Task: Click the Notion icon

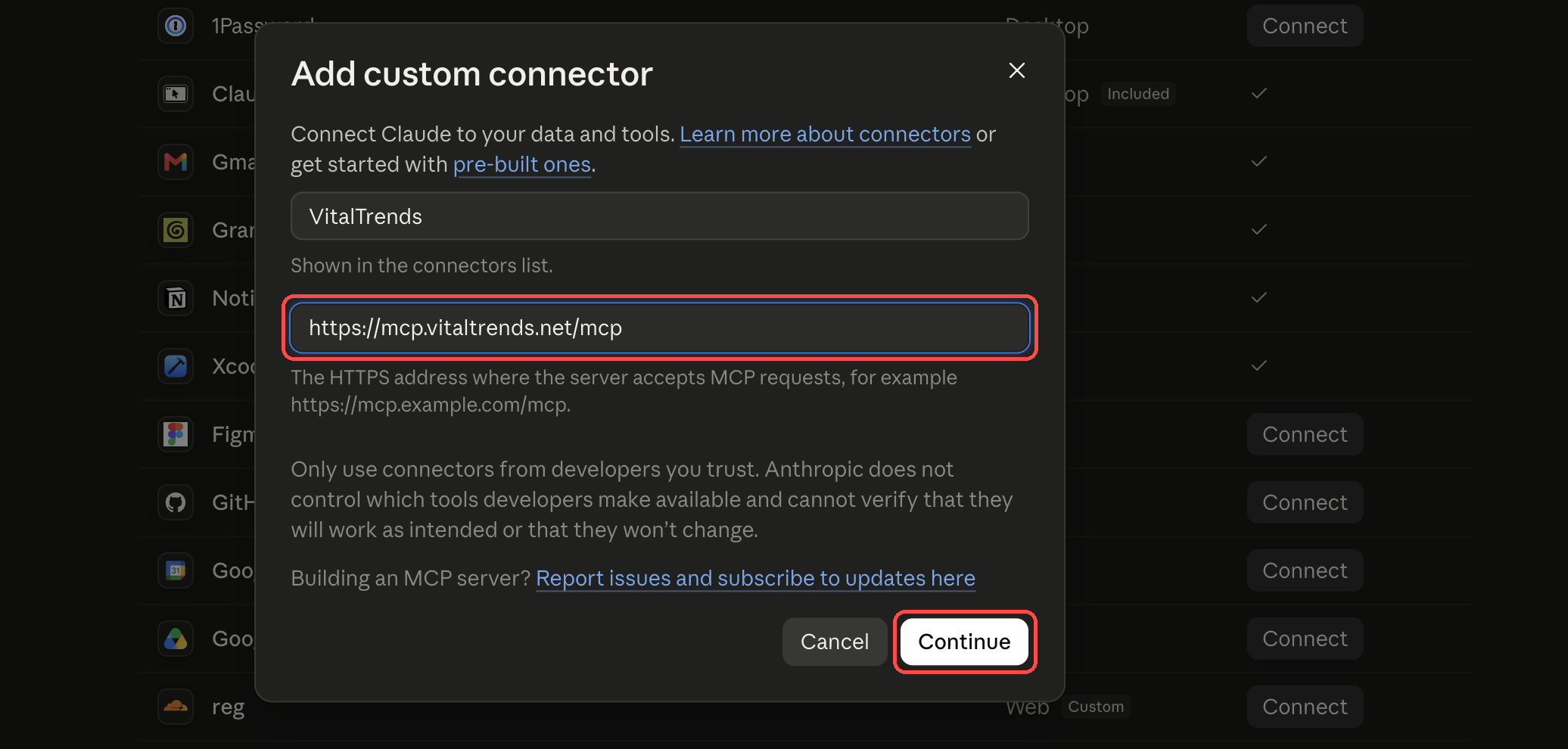Action: pos(176,298)
